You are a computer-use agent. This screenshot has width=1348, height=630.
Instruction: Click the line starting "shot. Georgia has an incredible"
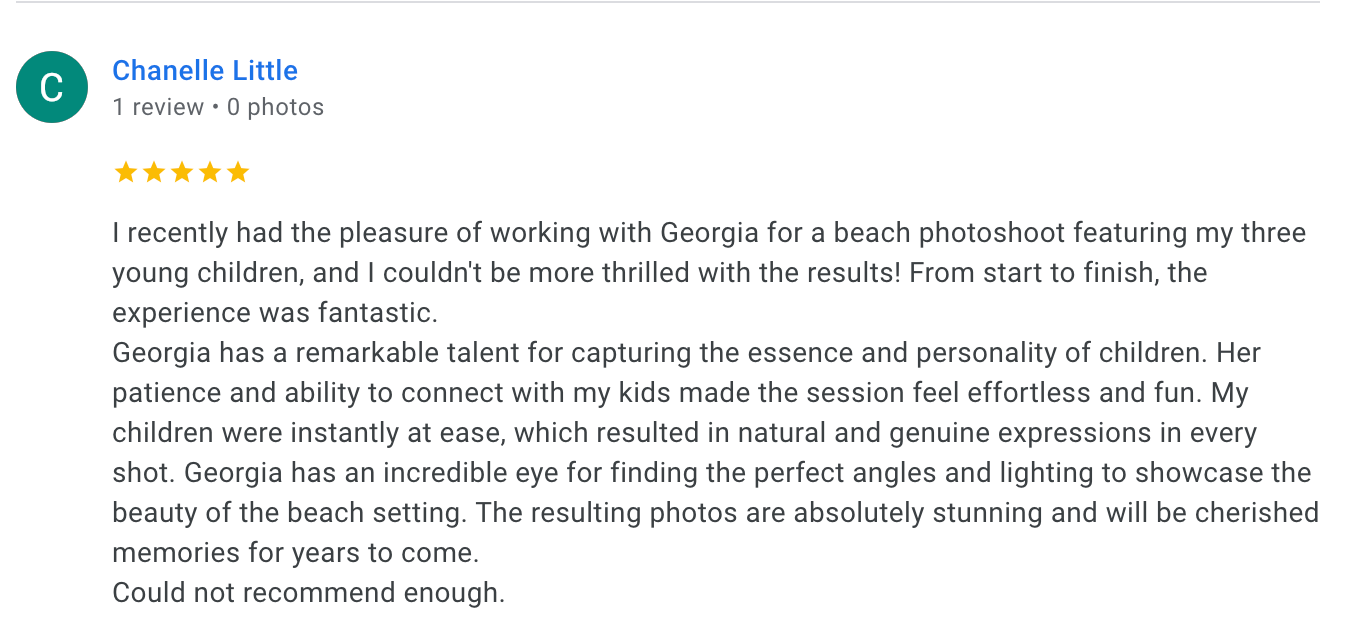click(711, 473)
